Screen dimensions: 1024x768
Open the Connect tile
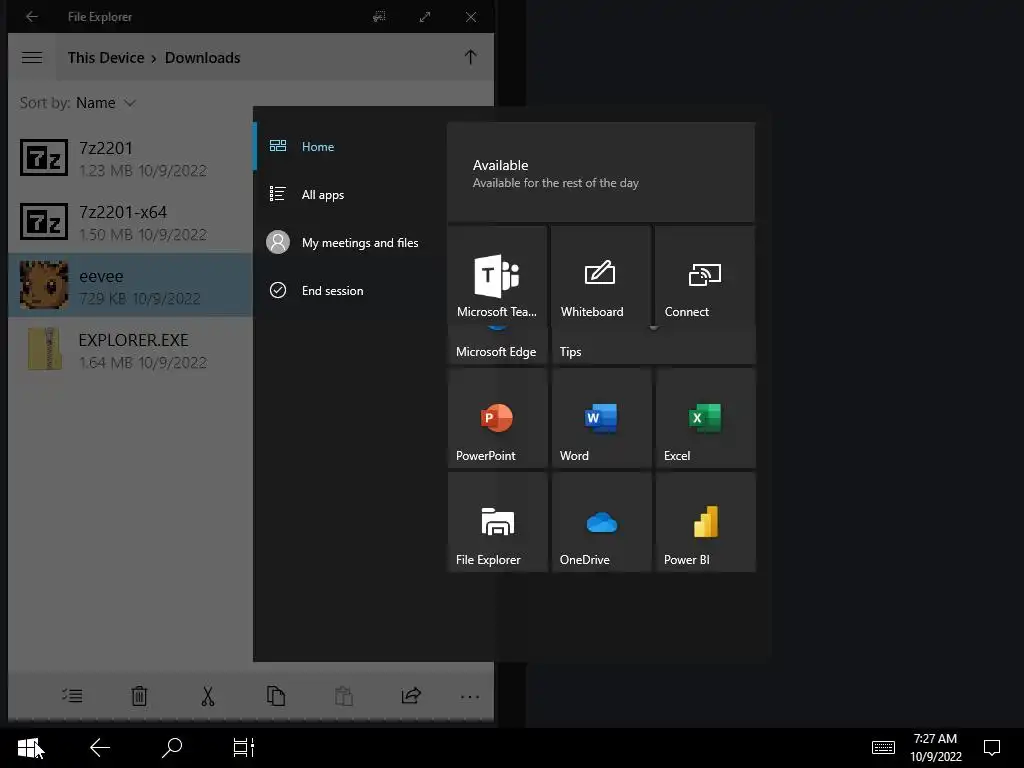pos(705,274)
